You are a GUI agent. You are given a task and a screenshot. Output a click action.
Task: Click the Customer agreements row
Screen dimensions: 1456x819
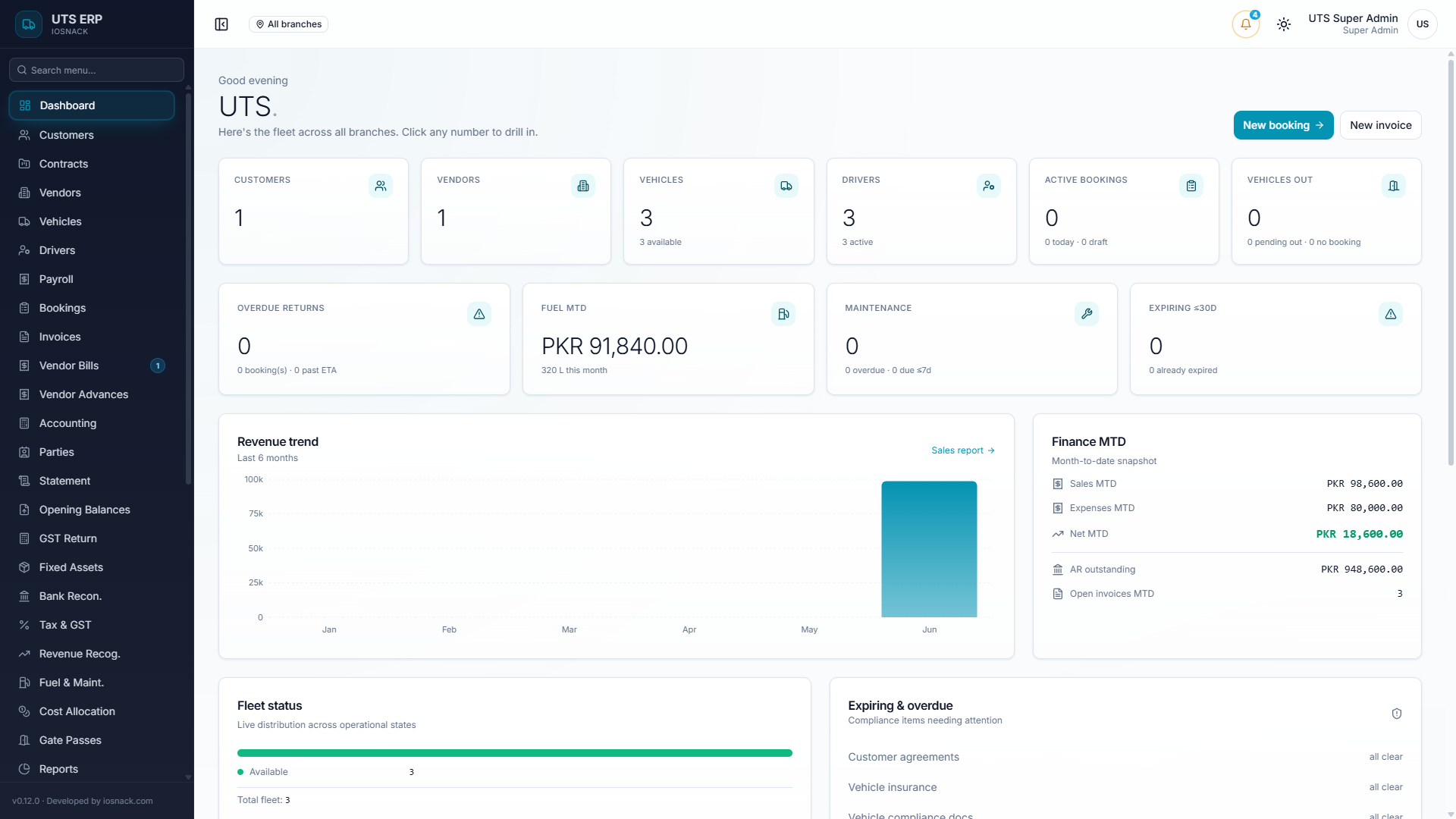[x=1125, y=757]
